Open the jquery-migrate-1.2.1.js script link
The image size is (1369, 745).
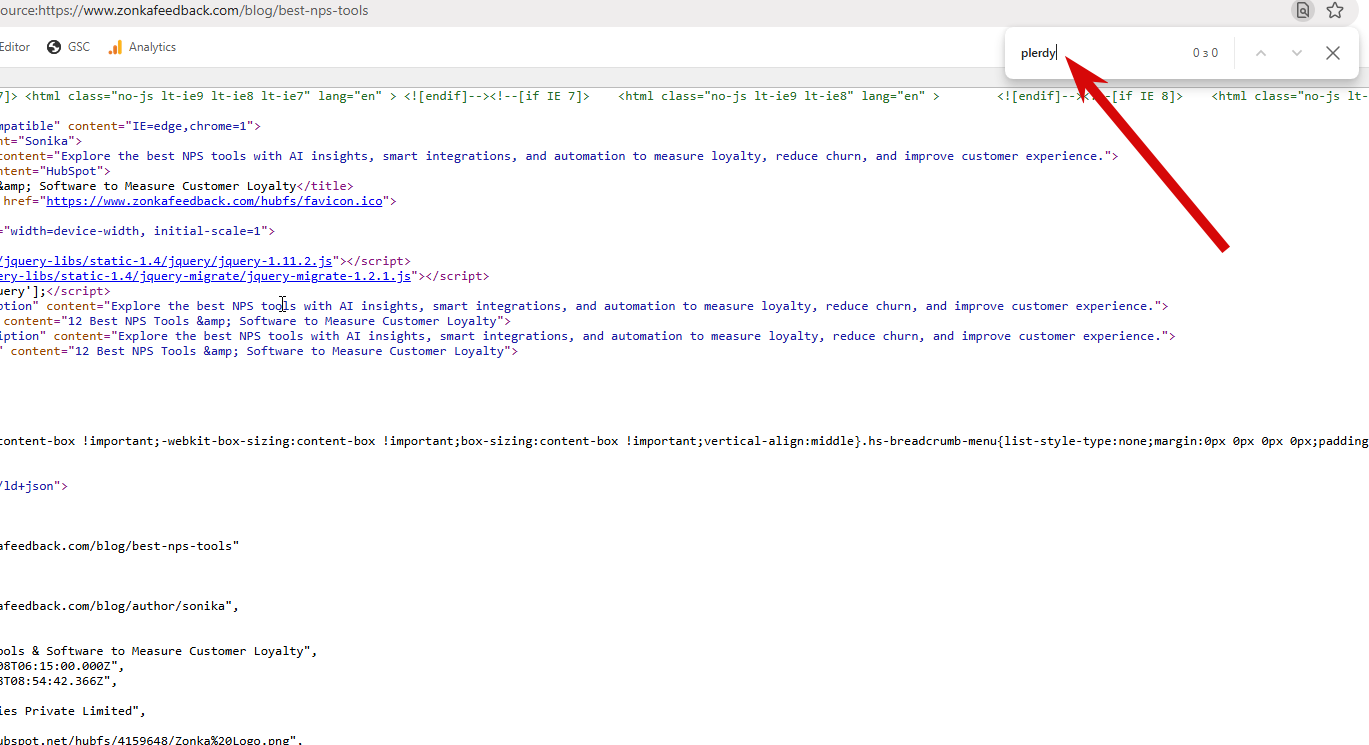click(x=206, y=276)
